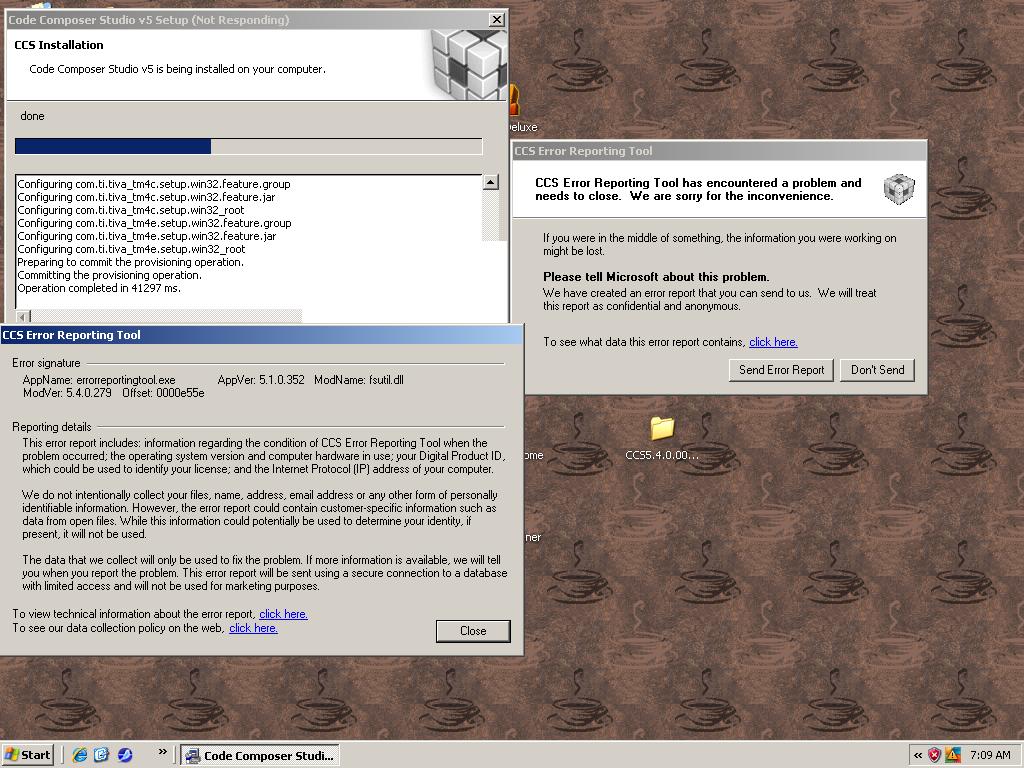Image resolution: width=1024 pixels, height=768 pixels.
Task: Click the cube icon in error dialog
Action: [x=899, y=189]
